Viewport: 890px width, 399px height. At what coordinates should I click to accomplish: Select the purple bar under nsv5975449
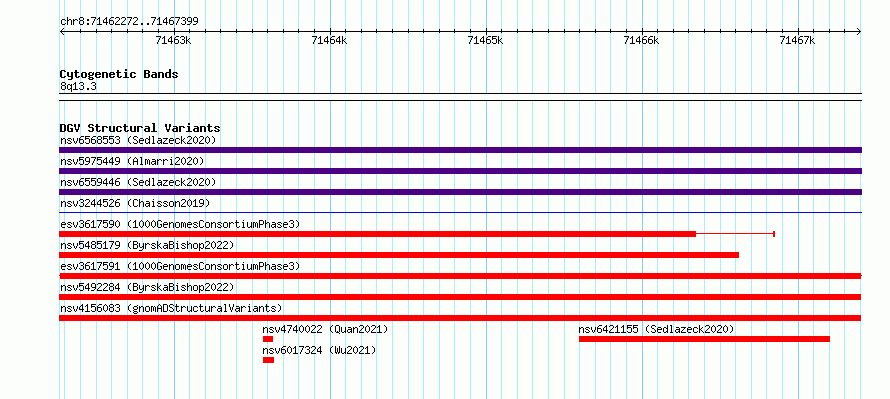coord(460,171)
